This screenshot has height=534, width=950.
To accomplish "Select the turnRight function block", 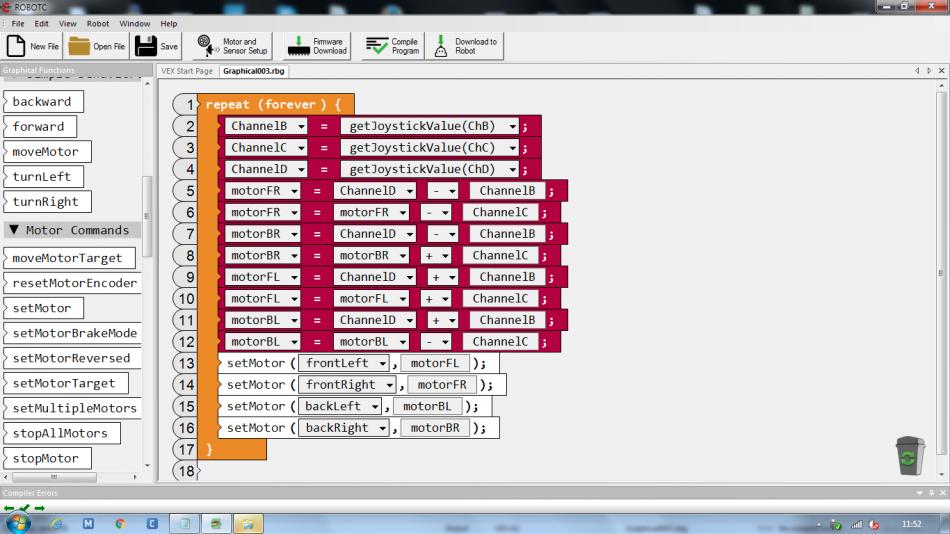I will (47, 201).
